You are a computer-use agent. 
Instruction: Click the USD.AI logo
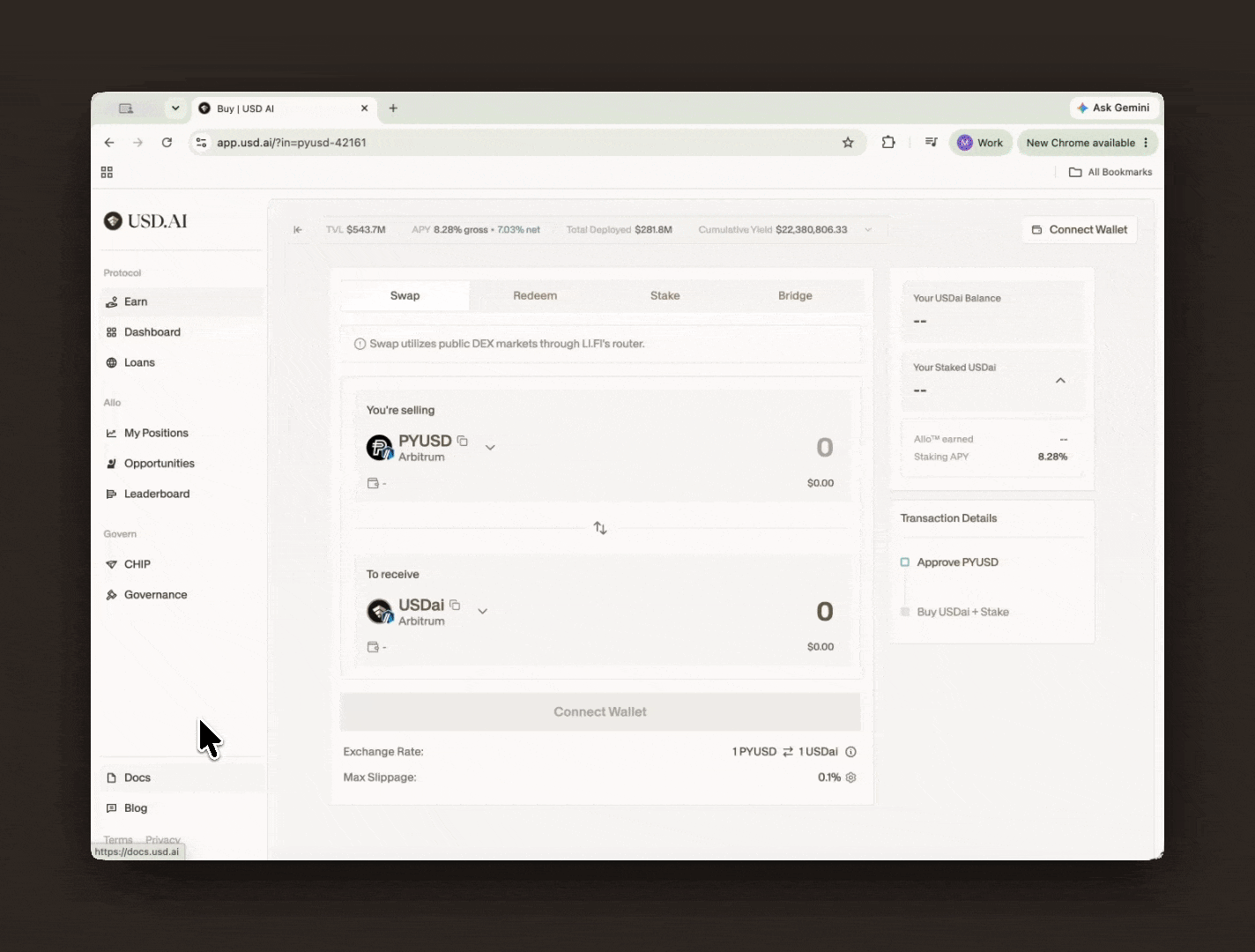point(145,221)
